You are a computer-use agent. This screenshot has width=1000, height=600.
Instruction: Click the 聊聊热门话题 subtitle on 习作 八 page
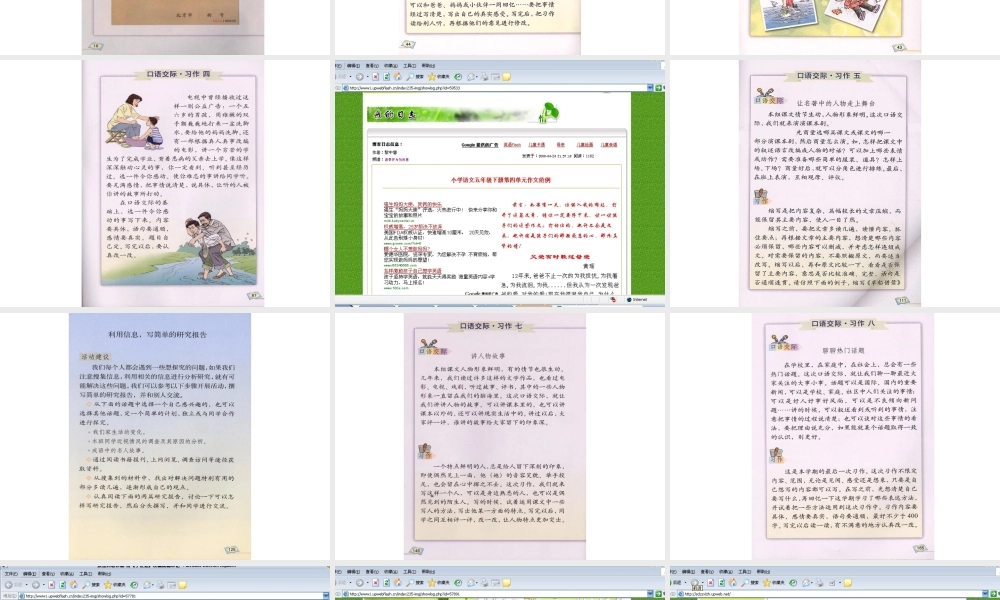[x=843, y=351]
